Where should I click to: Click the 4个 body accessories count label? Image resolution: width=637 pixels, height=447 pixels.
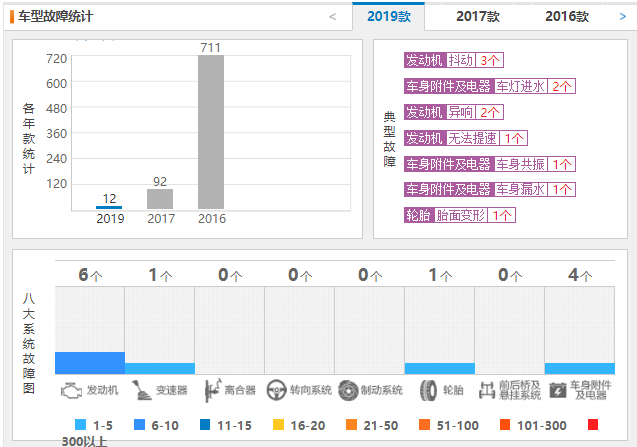[580, 275]
